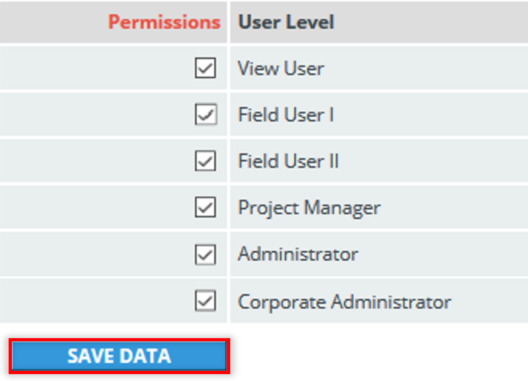Click the Field User II label text
Screen dimensions: 528x381
tap(288, 161)
